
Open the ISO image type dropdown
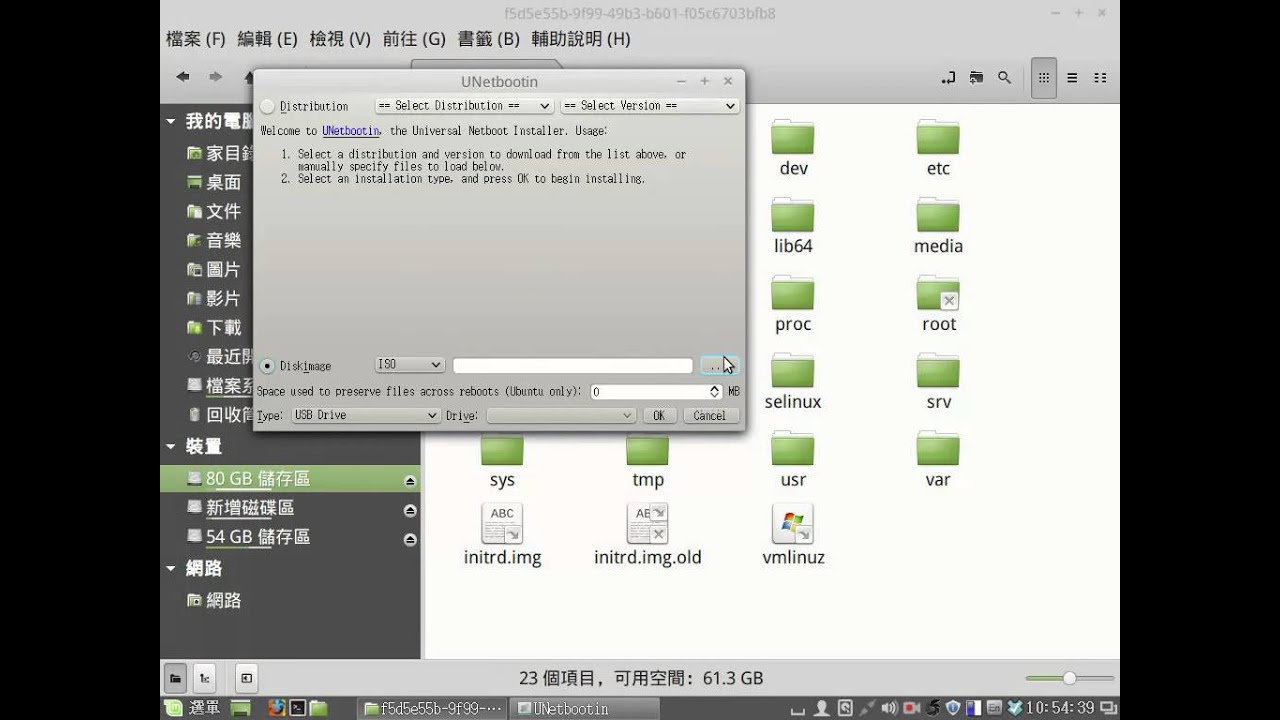pos(409,365)
